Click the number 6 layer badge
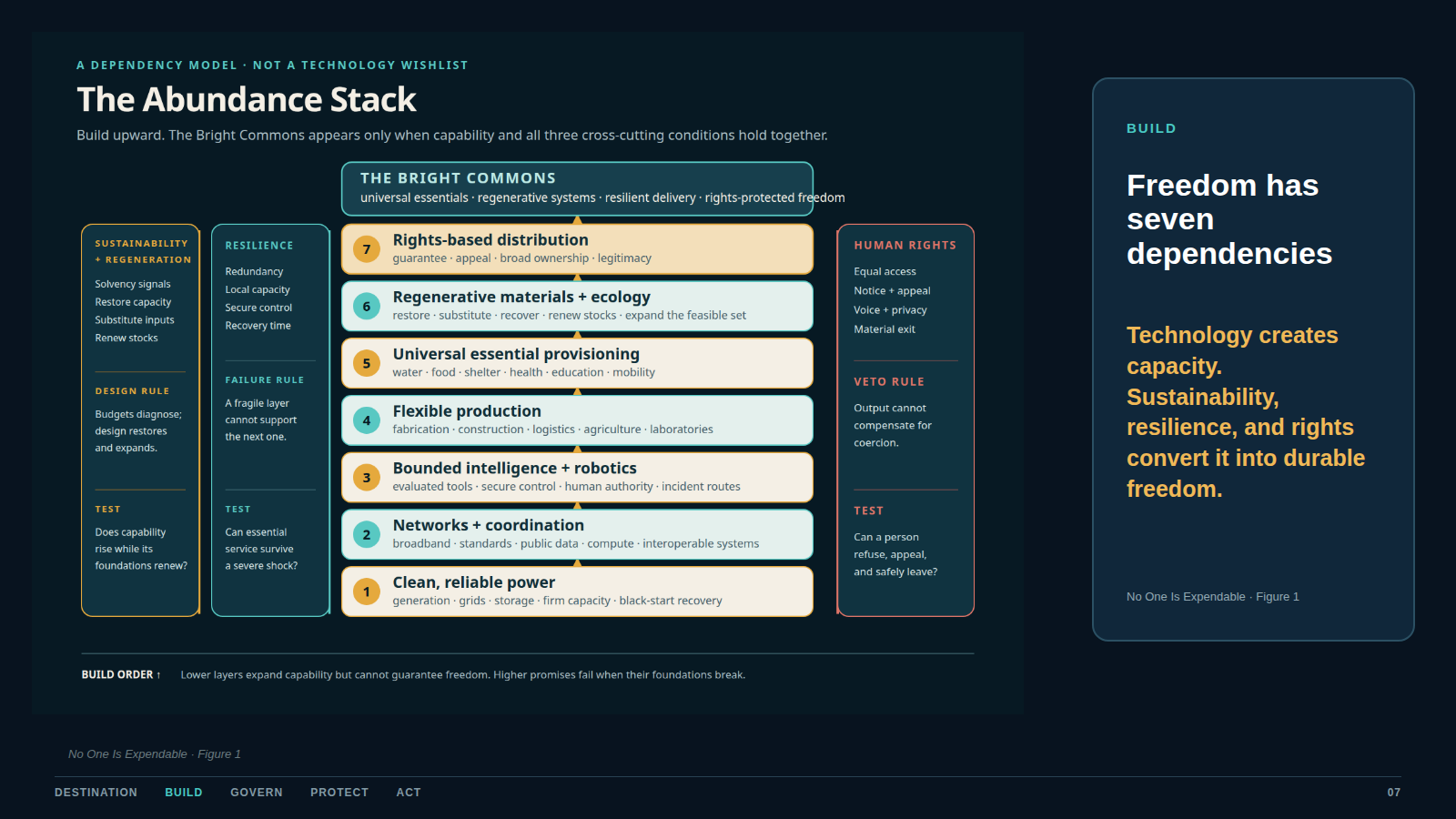 [x=367, y=307]
